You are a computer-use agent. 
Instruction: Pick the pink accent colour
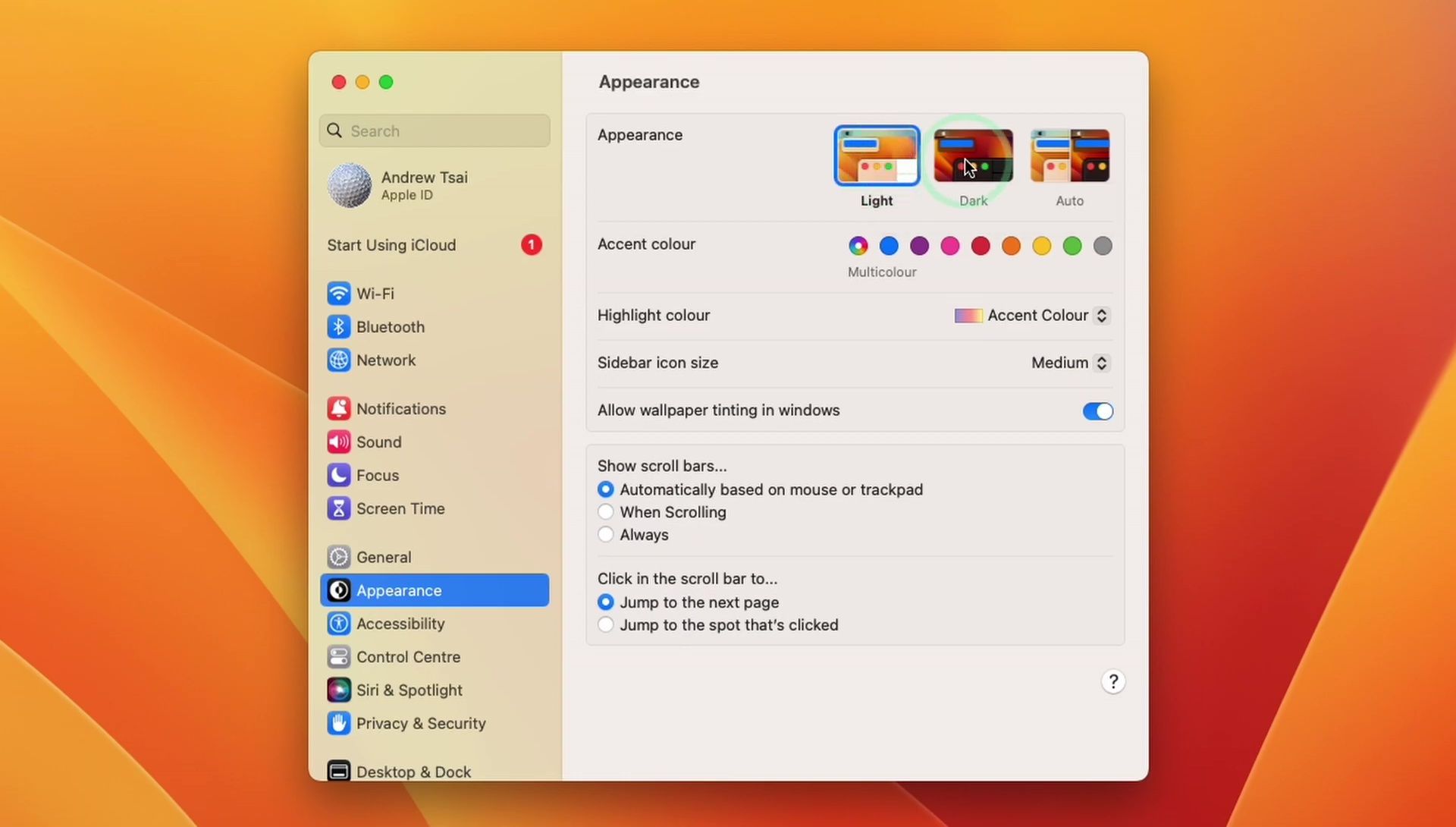click(950, 246)
